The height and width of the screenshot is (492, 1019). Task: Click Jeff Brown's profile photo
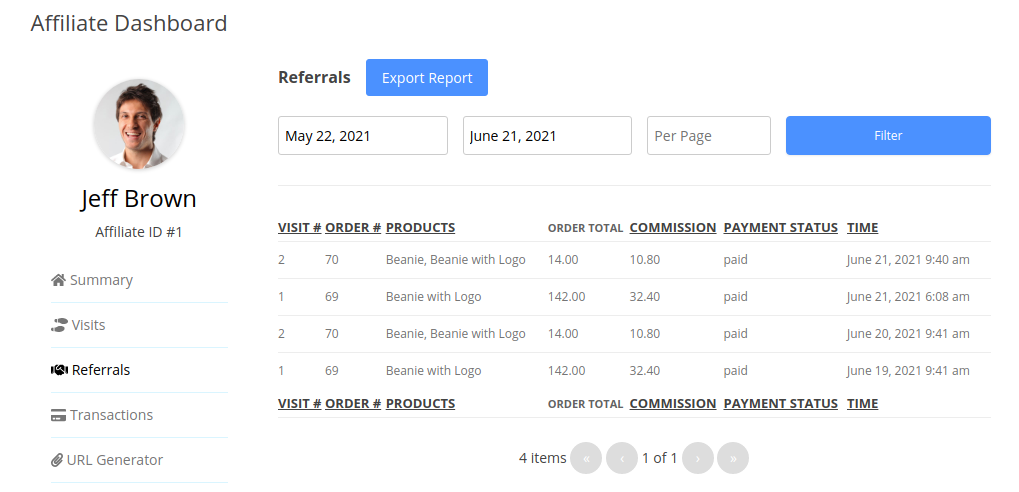tap(139, 124)
